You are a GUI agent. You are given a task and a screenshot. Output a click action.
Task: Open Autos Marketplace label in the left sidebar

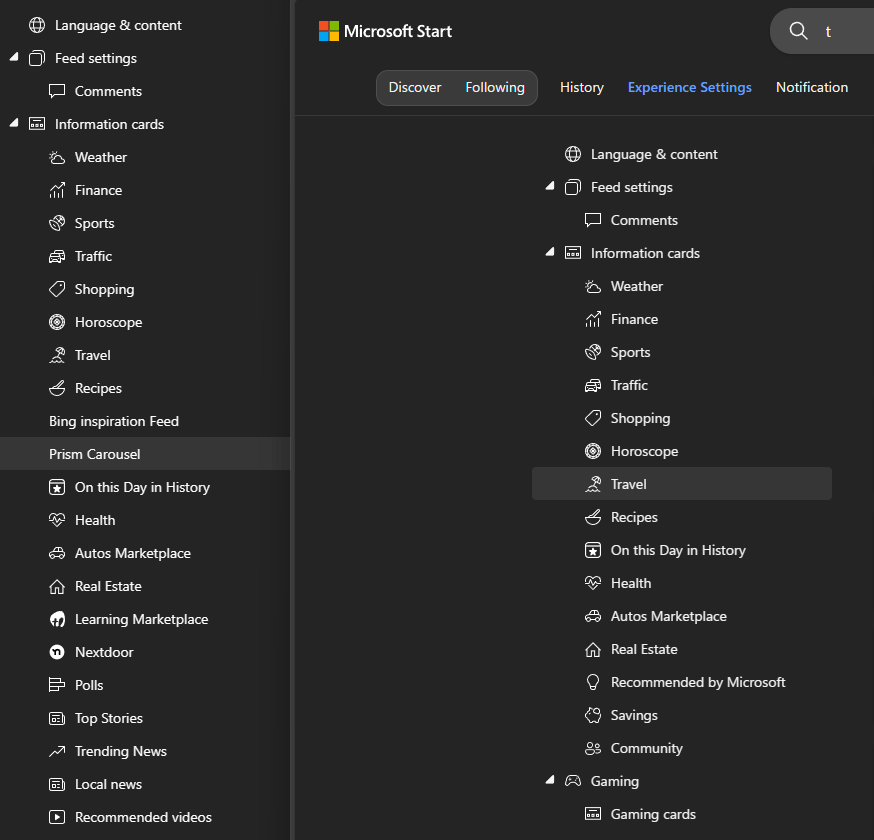133,553
